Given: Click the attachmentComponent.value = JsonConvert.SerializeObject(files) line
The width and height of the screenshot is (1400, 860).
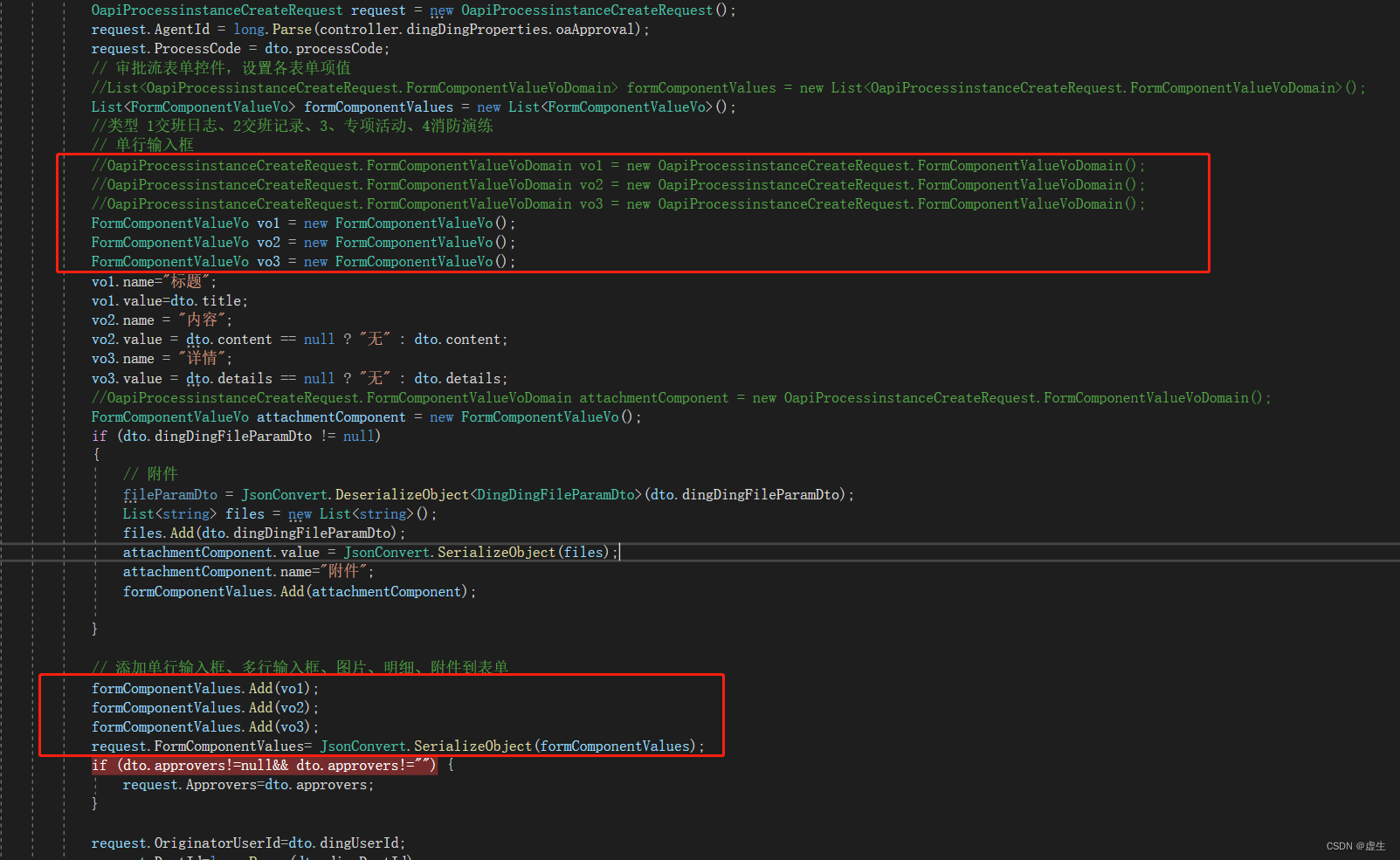Looking at the screenshot, I should pyautogui.click(x=370, y=553).
